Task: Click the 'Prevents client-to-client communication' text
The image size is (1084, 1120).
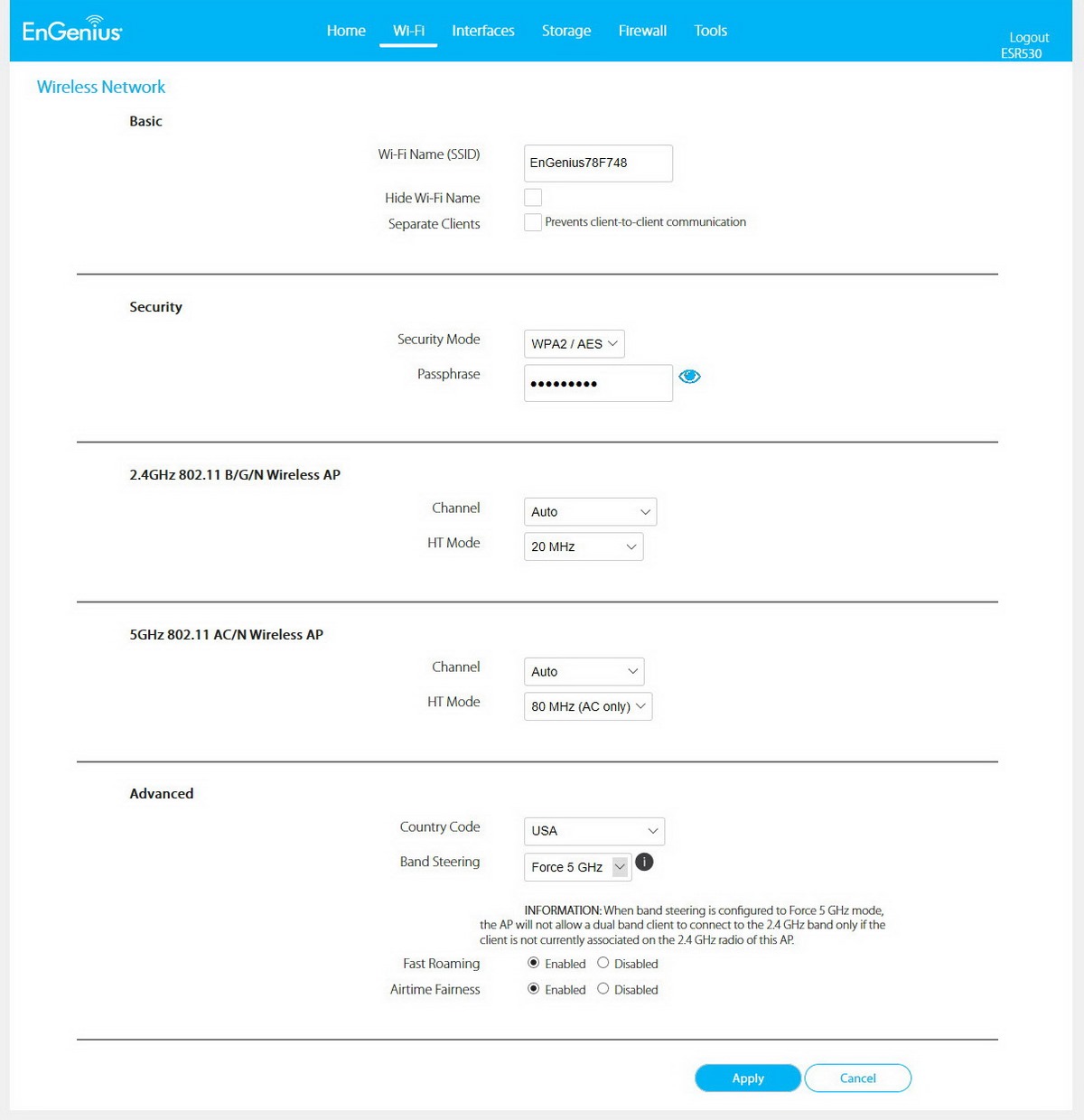Action: click(646, 222)
